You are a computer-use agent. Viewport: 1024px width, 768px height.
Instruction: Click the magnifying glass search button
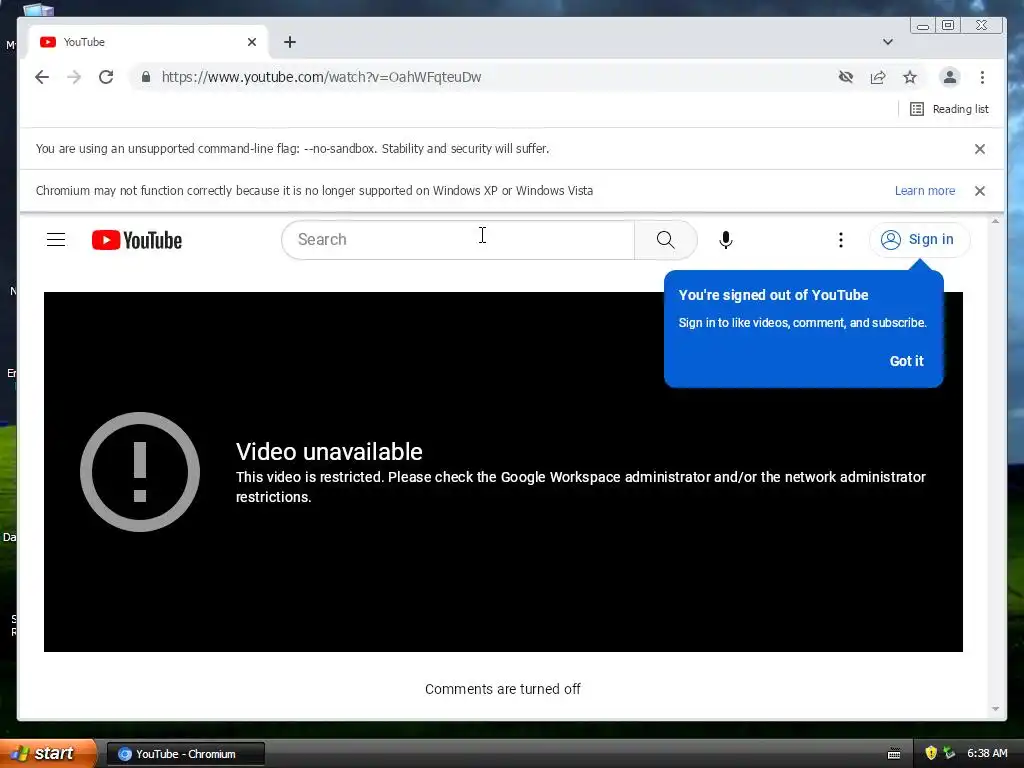665,240
